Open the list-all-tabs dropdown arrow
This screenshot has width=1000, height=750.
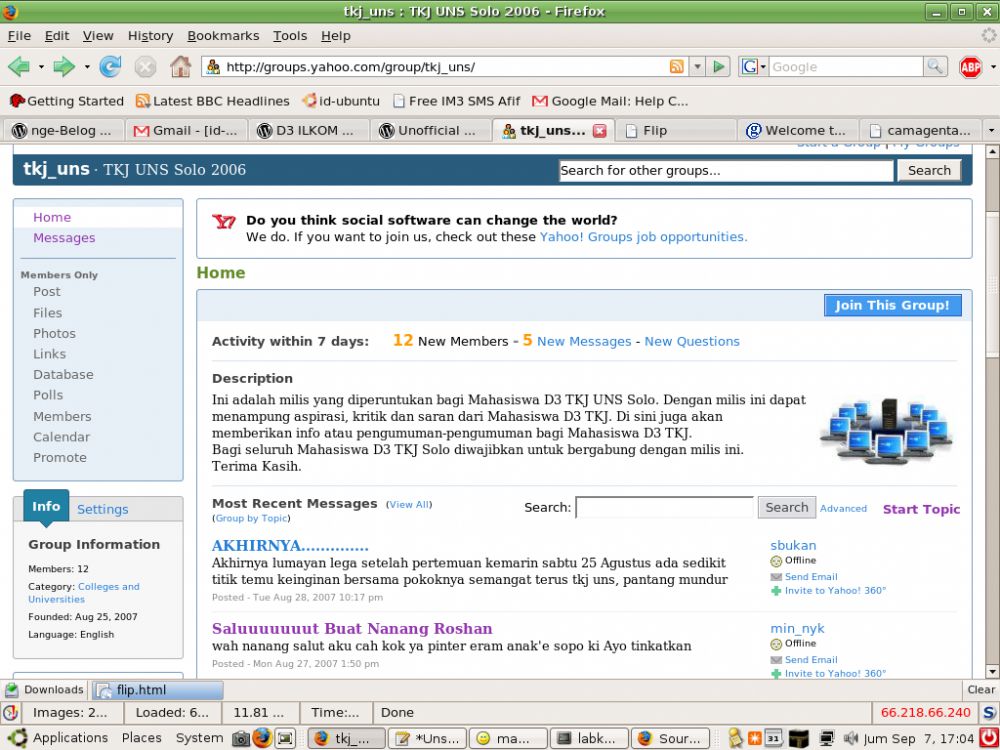click(991, 130)
